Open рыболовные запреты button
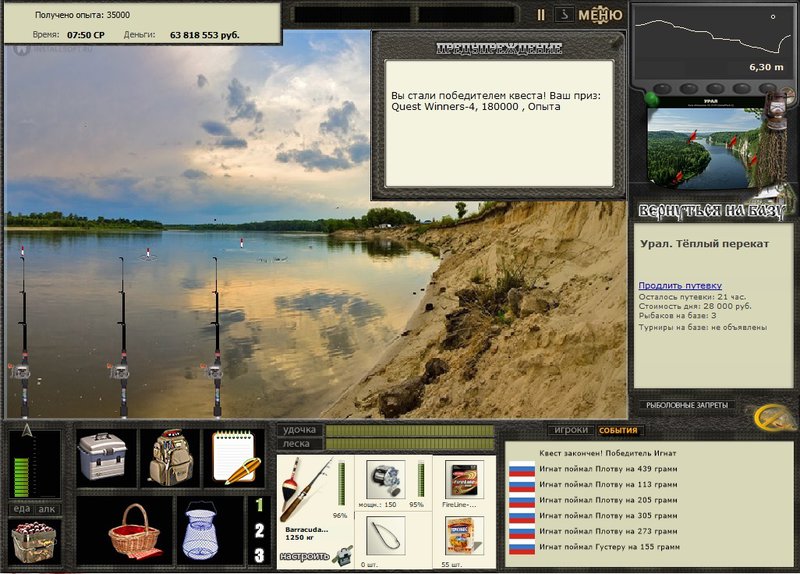 [687, 405]
